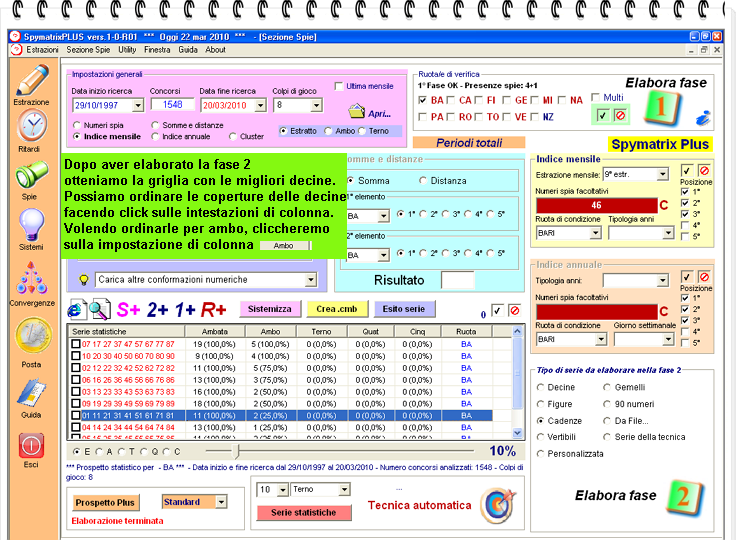Click the blue info icon near Elabora fase
The image size is (736, 540).
[703, 118]
